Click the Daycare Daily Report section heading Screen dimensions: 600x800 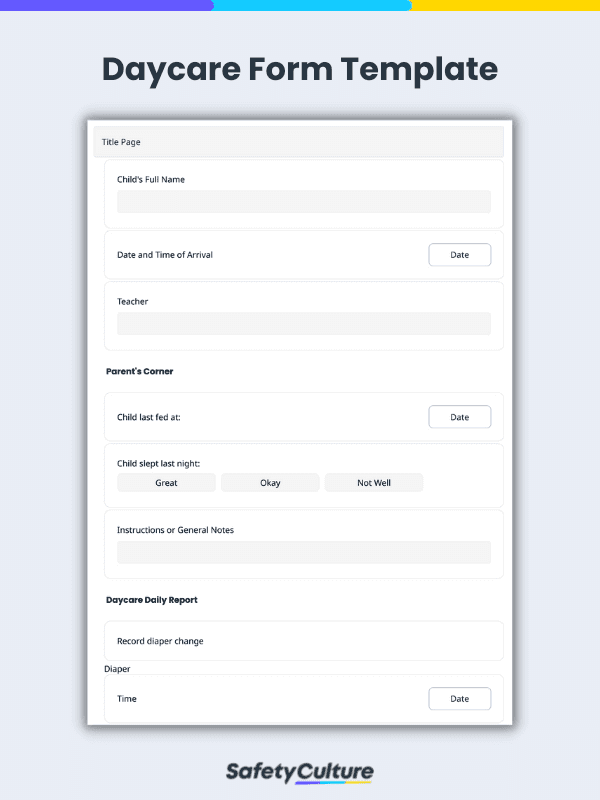(152, 600)
